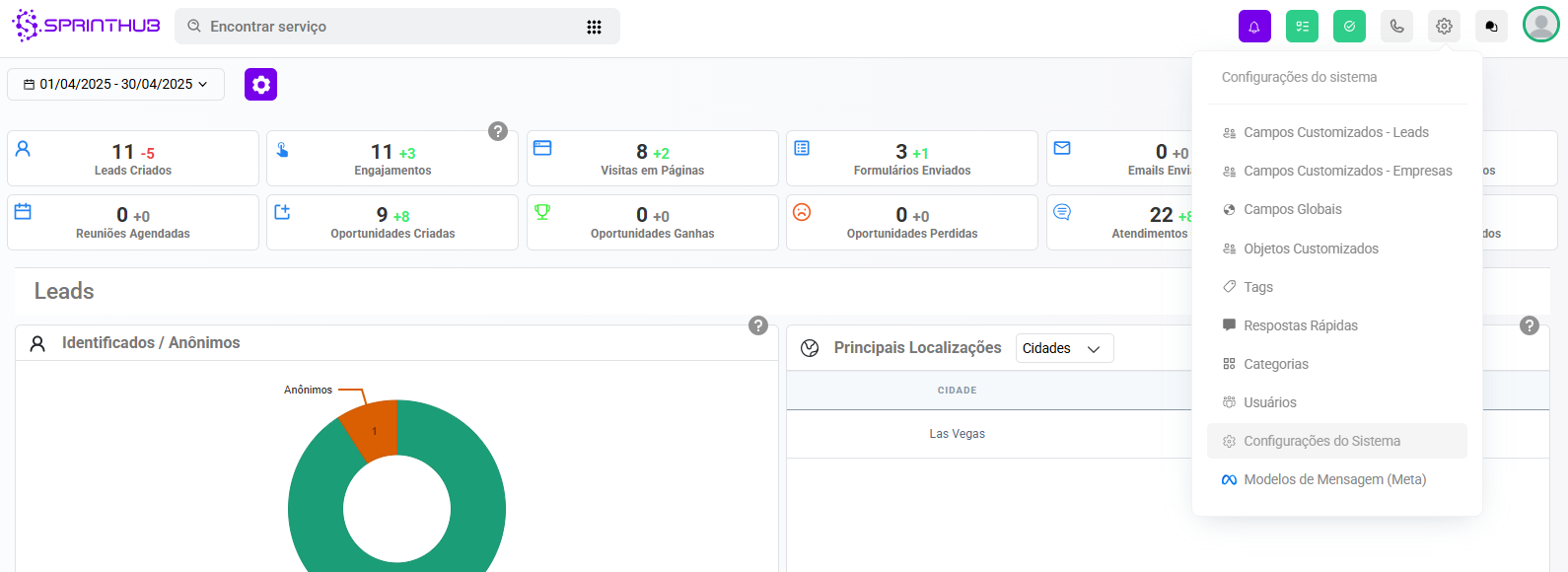Toggle the system settings gear menu
This screenshot has width=1568, height=572.
tap(1444, 27)
